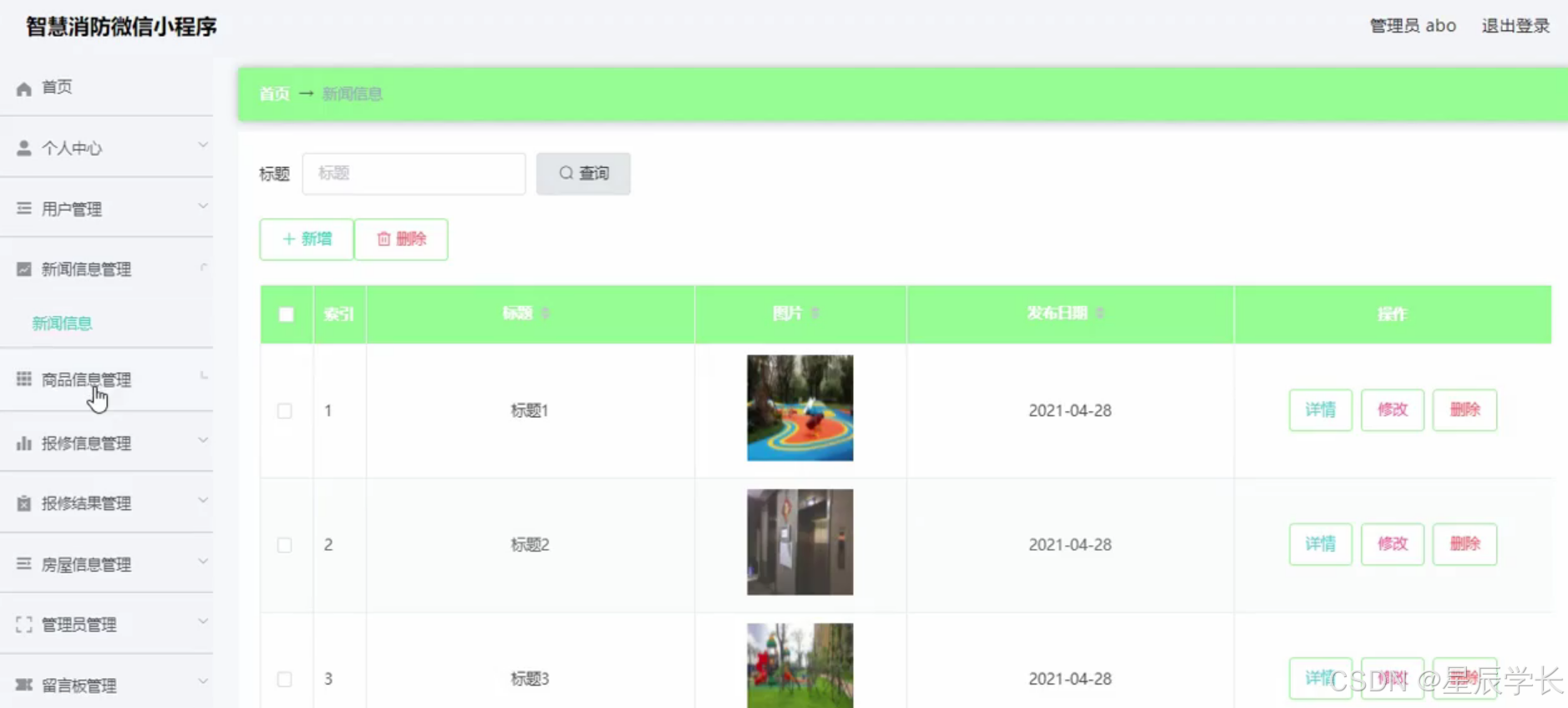1568x708 pixels.
Task: Expand the 报修结果管理 chevron
Action: (203, 501)
